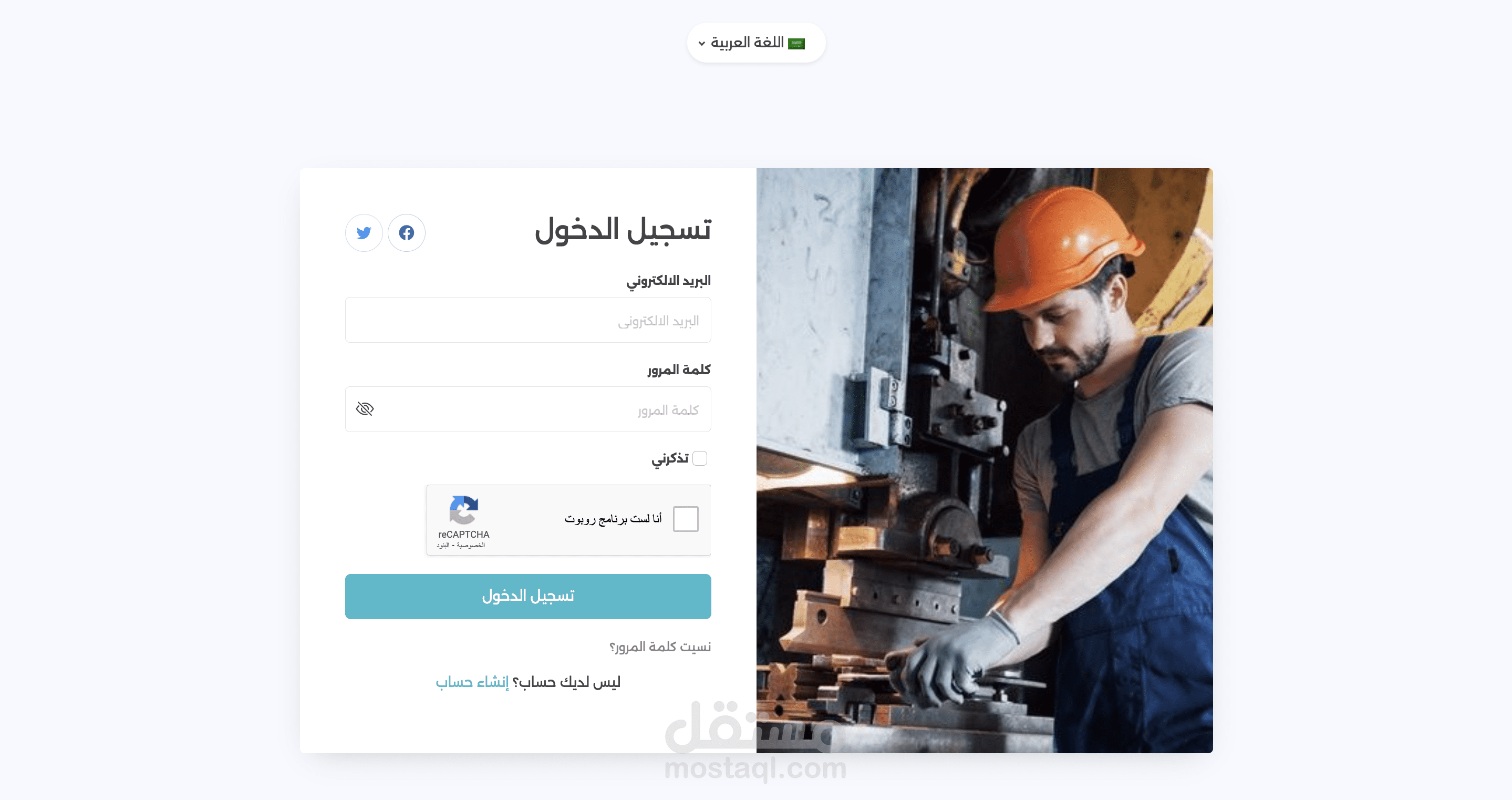Check the تذكرني remember-me checkbox
Viewport: 1512px width, 800px height.
pos(700,458)
